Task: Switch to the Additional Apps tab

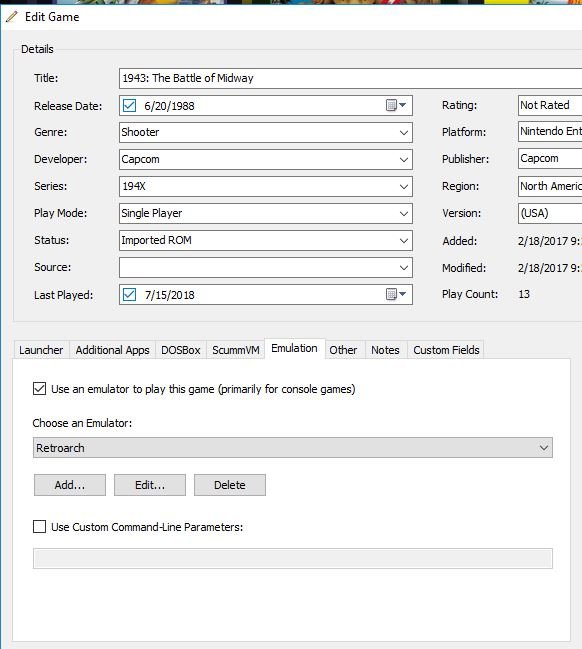Action: point(112,350)
